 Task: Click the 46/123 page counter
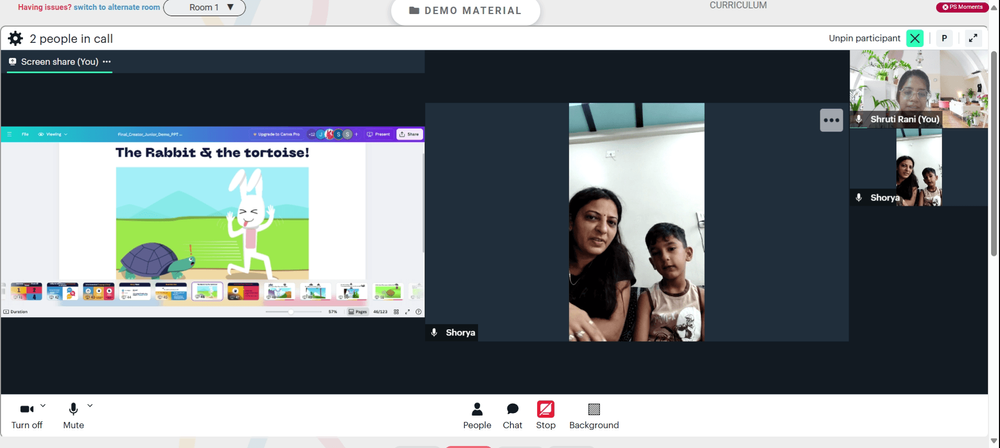point(380,311)
